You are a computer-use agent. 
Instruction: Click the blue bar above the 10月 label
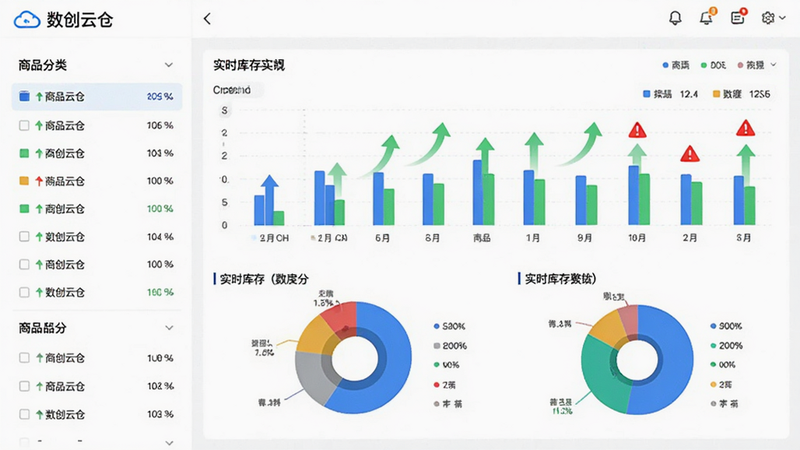634,195
